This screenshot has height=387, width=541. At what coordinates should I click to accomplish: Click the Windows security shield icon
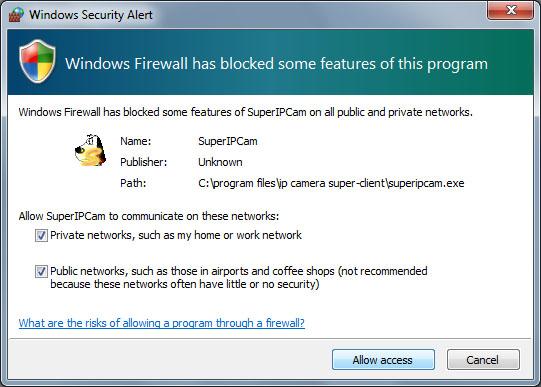(x=37, y=61)
